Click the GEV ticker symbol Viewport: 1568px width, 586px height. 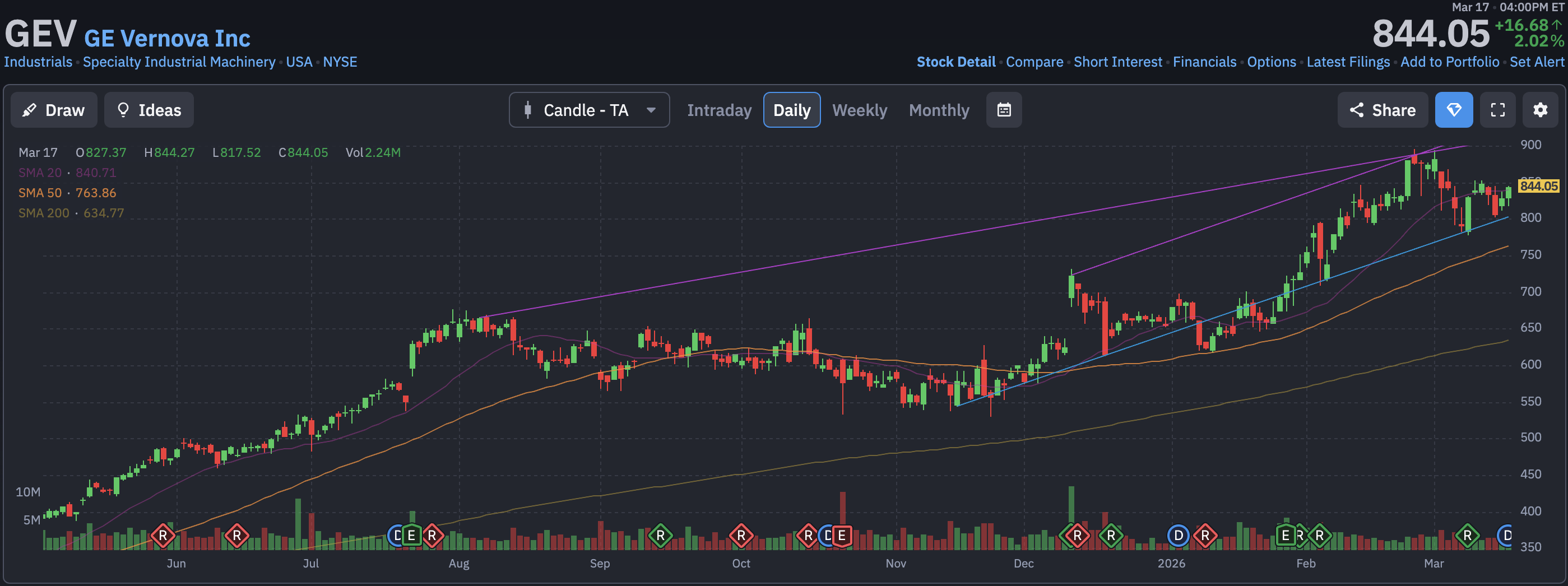click(x=41, y=34)
